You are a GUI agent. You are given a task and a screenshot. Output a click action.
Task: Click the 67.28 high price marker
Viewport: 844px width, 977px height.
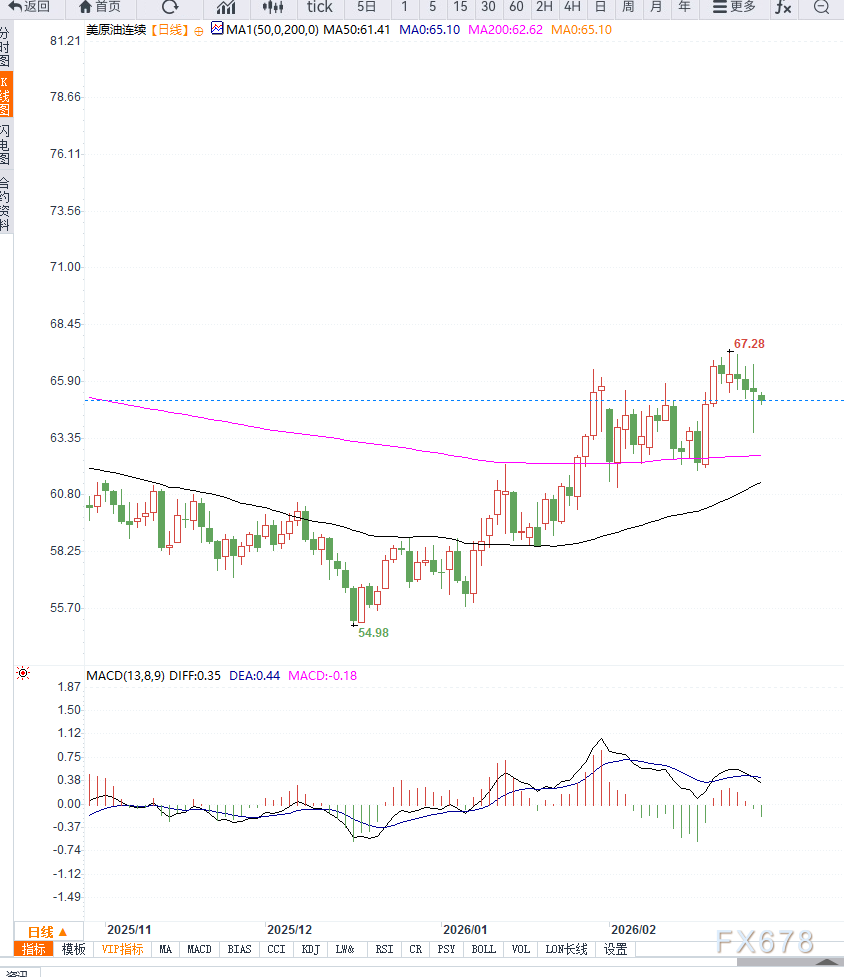(x=749, y=344)
